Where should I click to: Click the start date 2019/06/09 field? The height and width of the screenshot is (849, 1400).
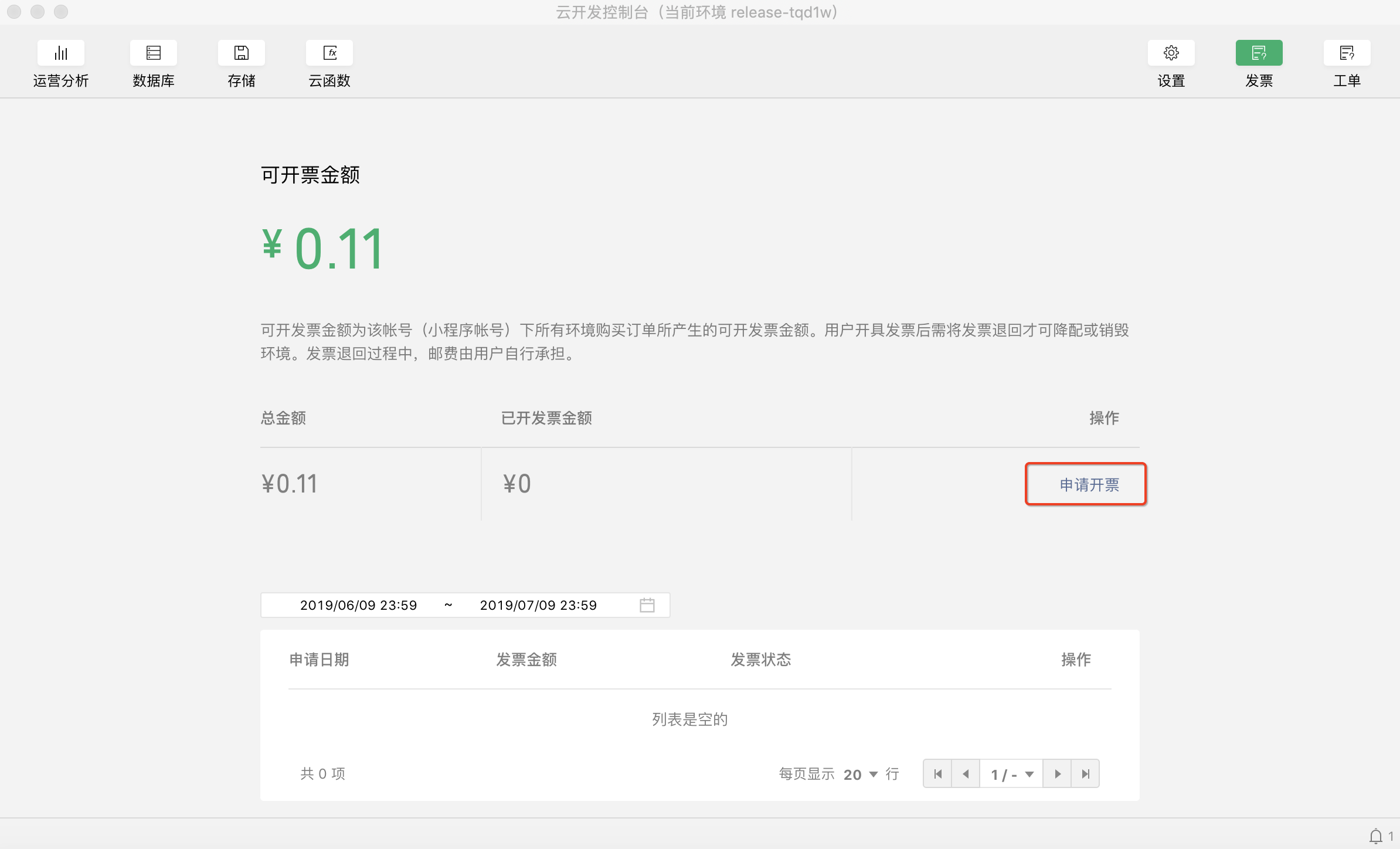358,605
